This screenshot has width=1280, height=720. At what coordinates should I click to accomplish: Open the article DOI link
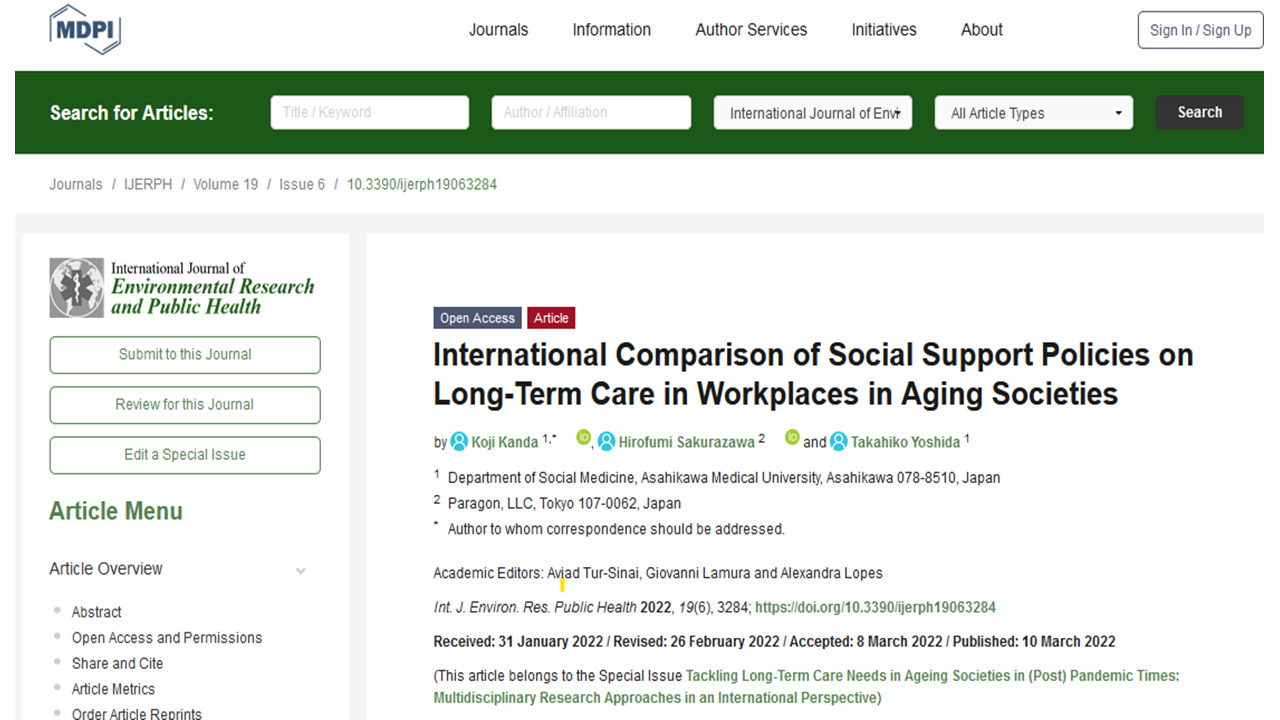coord(875,607)
